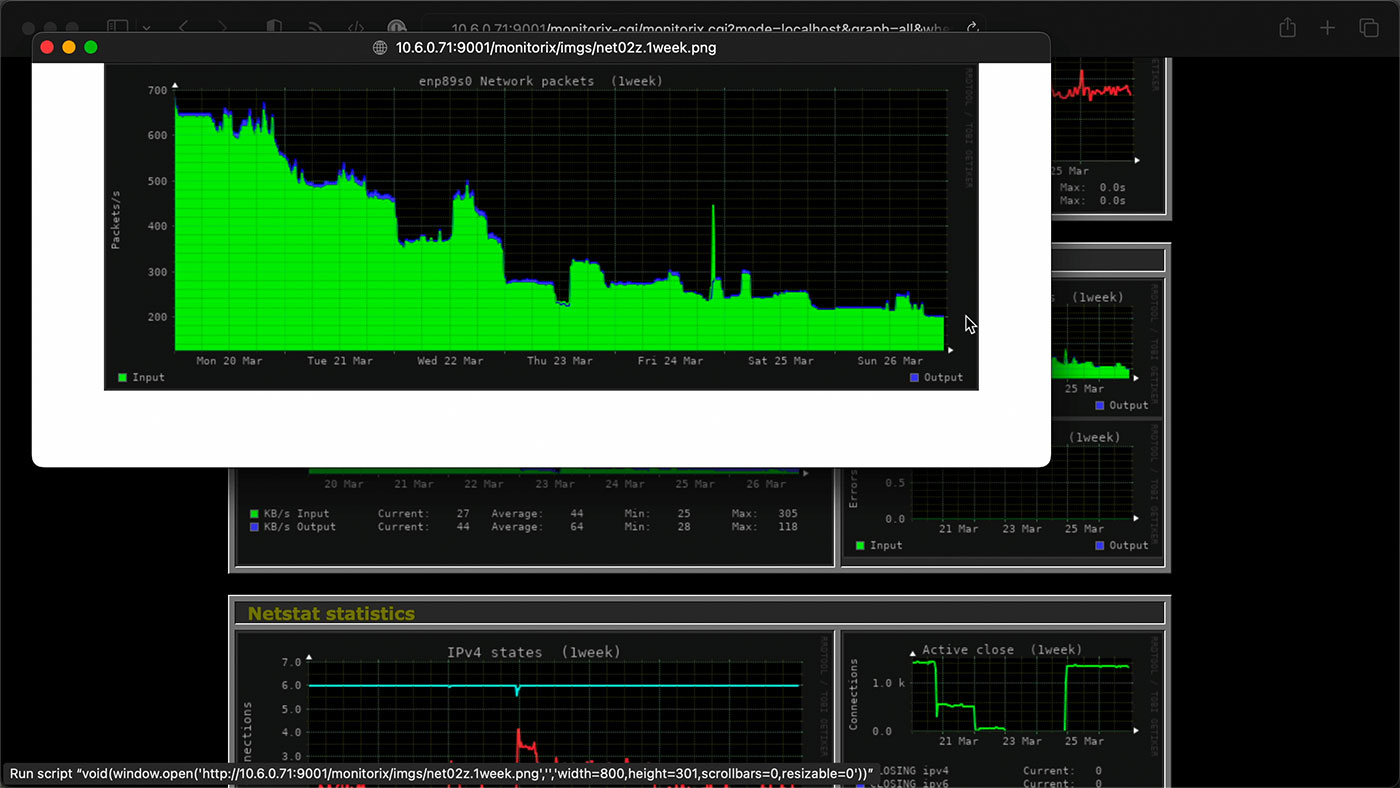This screenshot has height=788, width=1400.
Task: Open the IPv4 states weekly graph
Action: click(534, 710)
